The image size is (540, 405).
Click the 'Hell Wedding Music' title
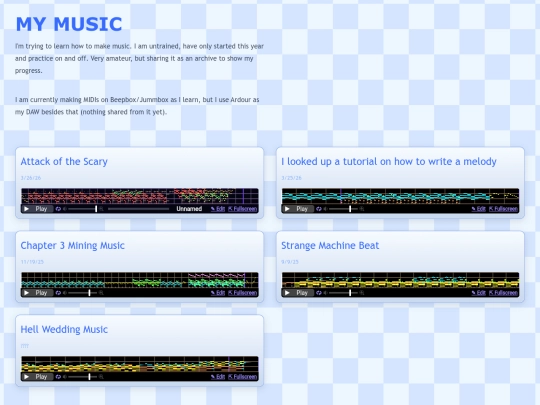click(x=64, y=330)
